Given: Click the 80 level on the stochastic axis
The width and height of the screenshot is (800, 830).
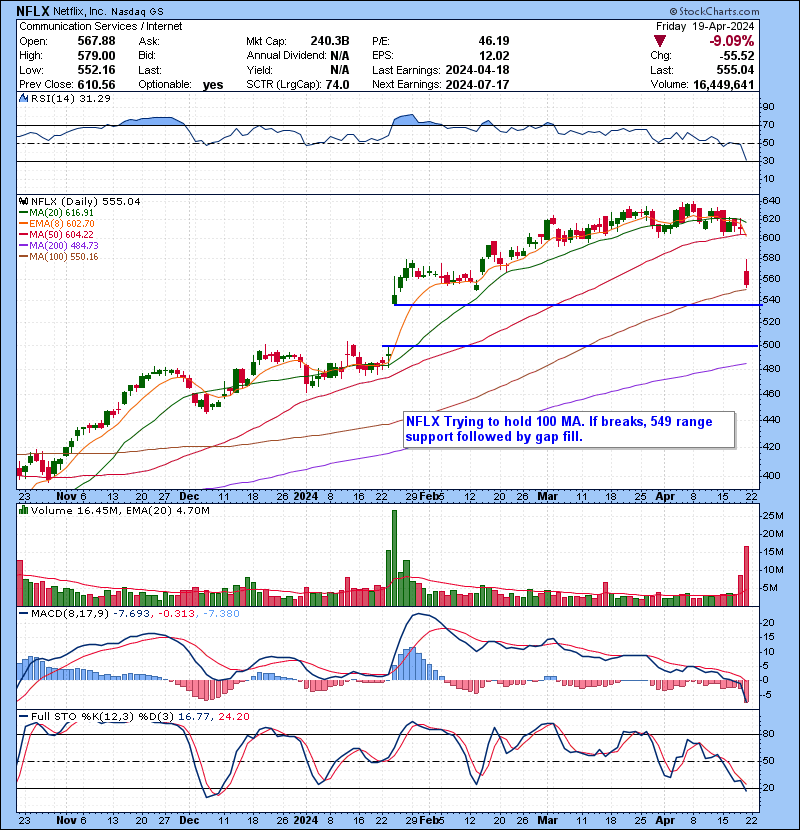Looking at the screenshot, I should (768, 734).
